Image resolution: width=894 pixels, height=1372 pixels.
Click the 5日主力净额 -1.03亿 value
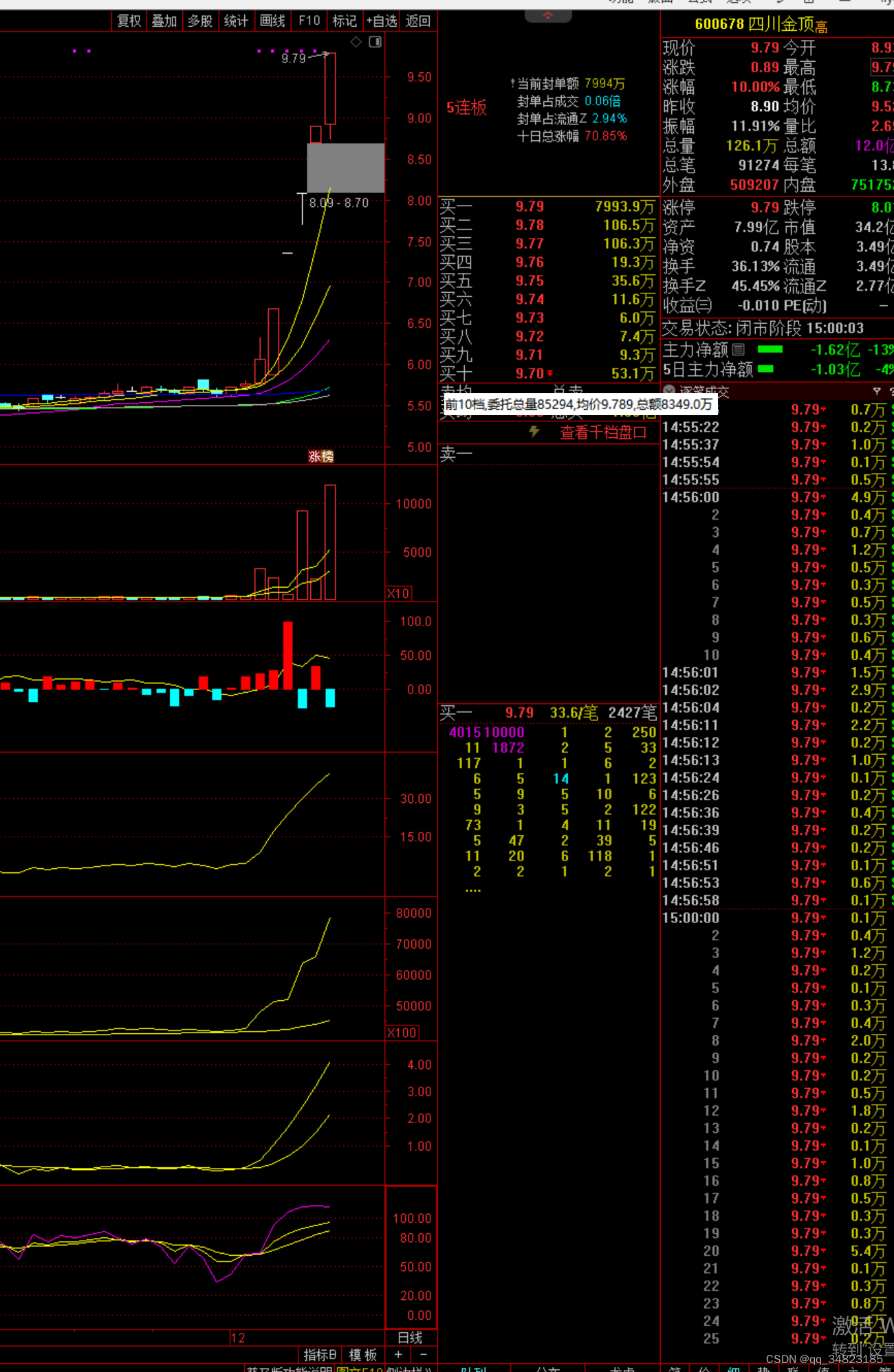pyautogui.click(x=835, y=370)
